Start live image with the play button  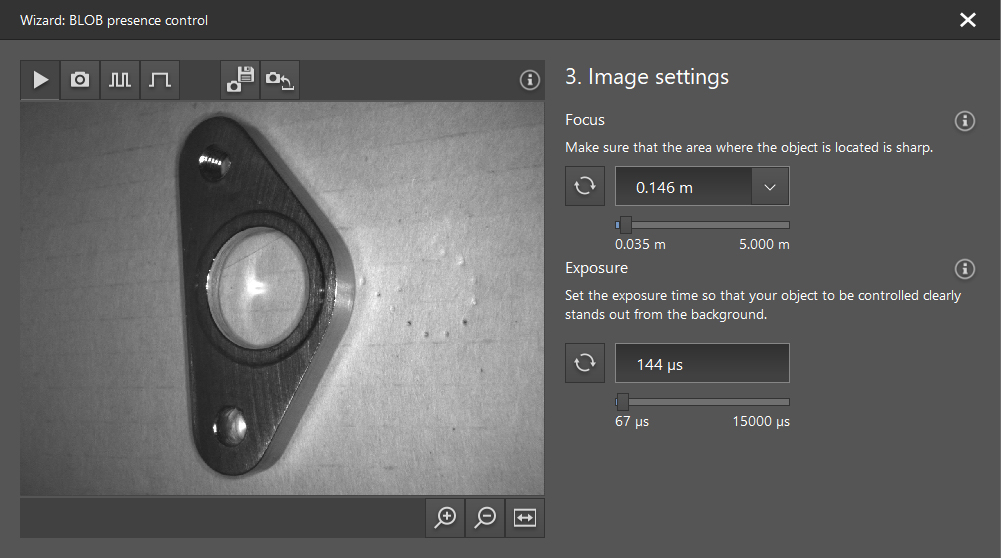pos(40,80)
